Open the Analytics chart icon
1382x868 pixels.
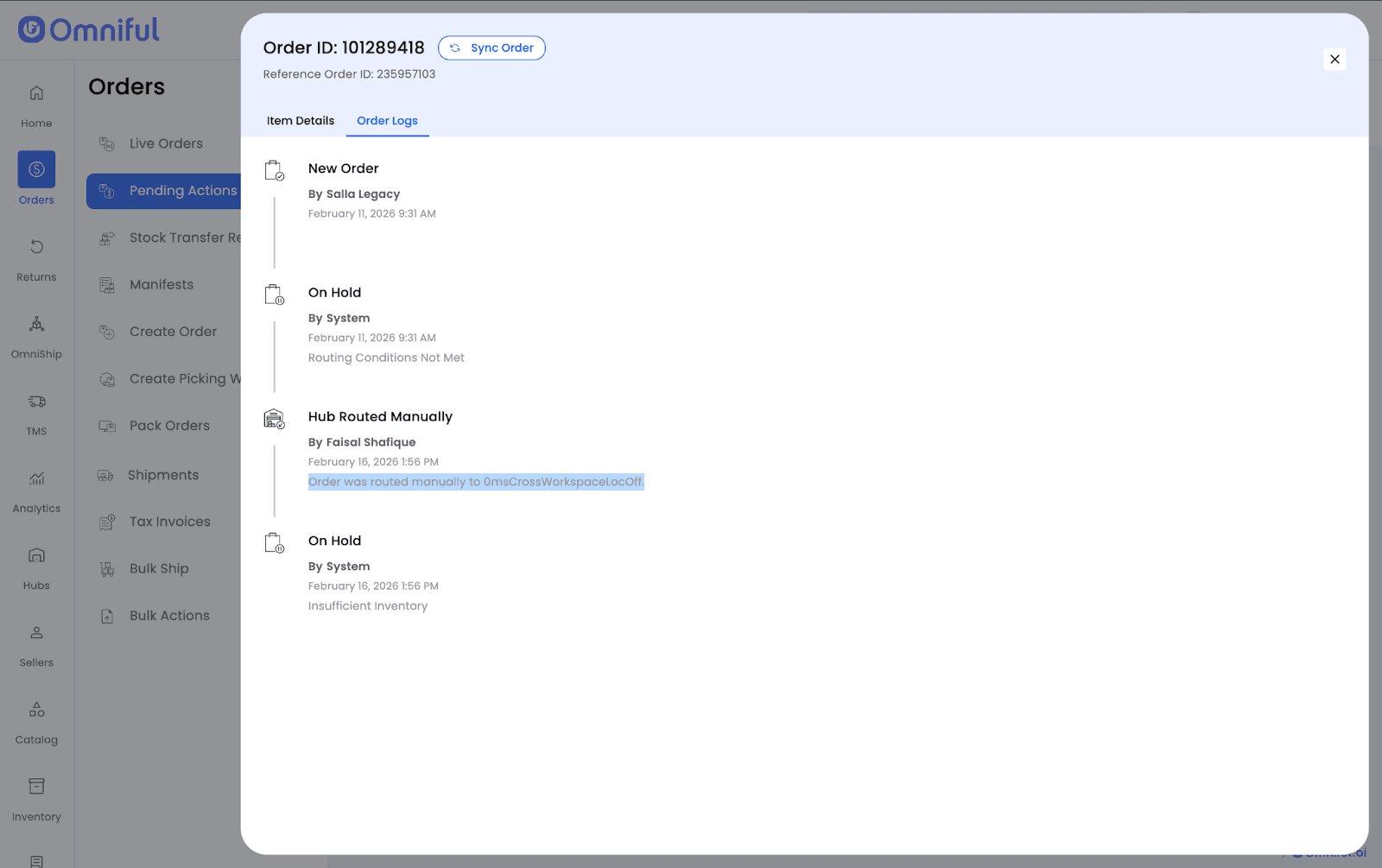[36, 479]
